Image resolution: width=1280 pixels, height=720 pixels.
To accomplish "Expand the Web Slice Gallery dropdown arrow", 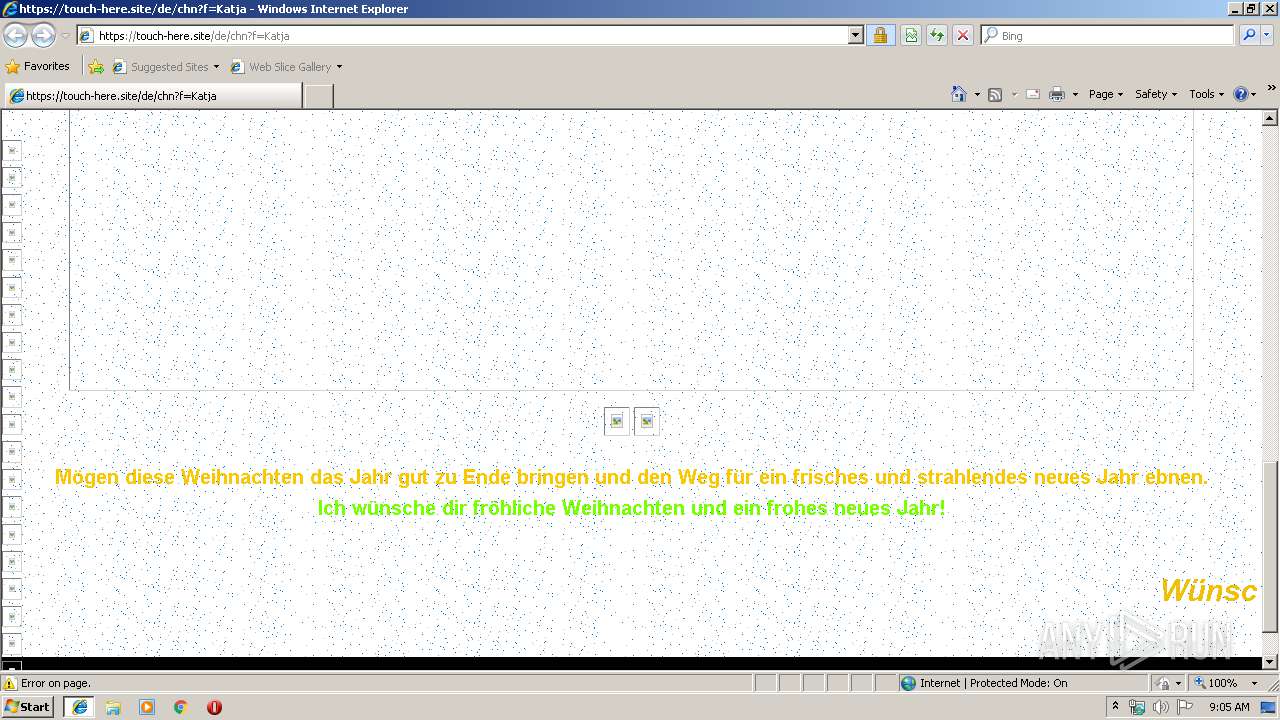I will [x=339, y=67].
